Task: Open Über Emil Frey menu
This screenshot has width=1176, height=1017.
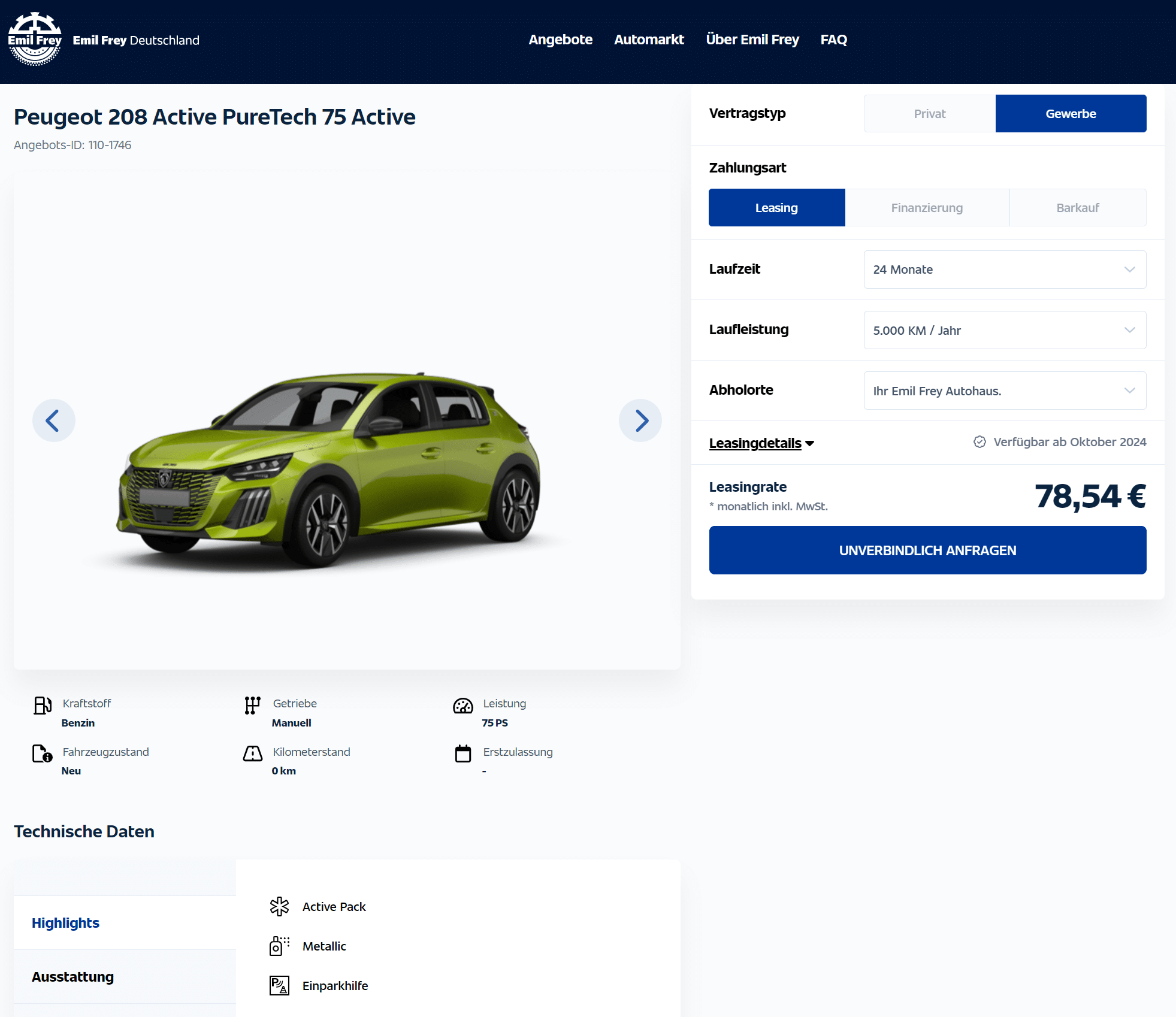Action: [752, 40]
